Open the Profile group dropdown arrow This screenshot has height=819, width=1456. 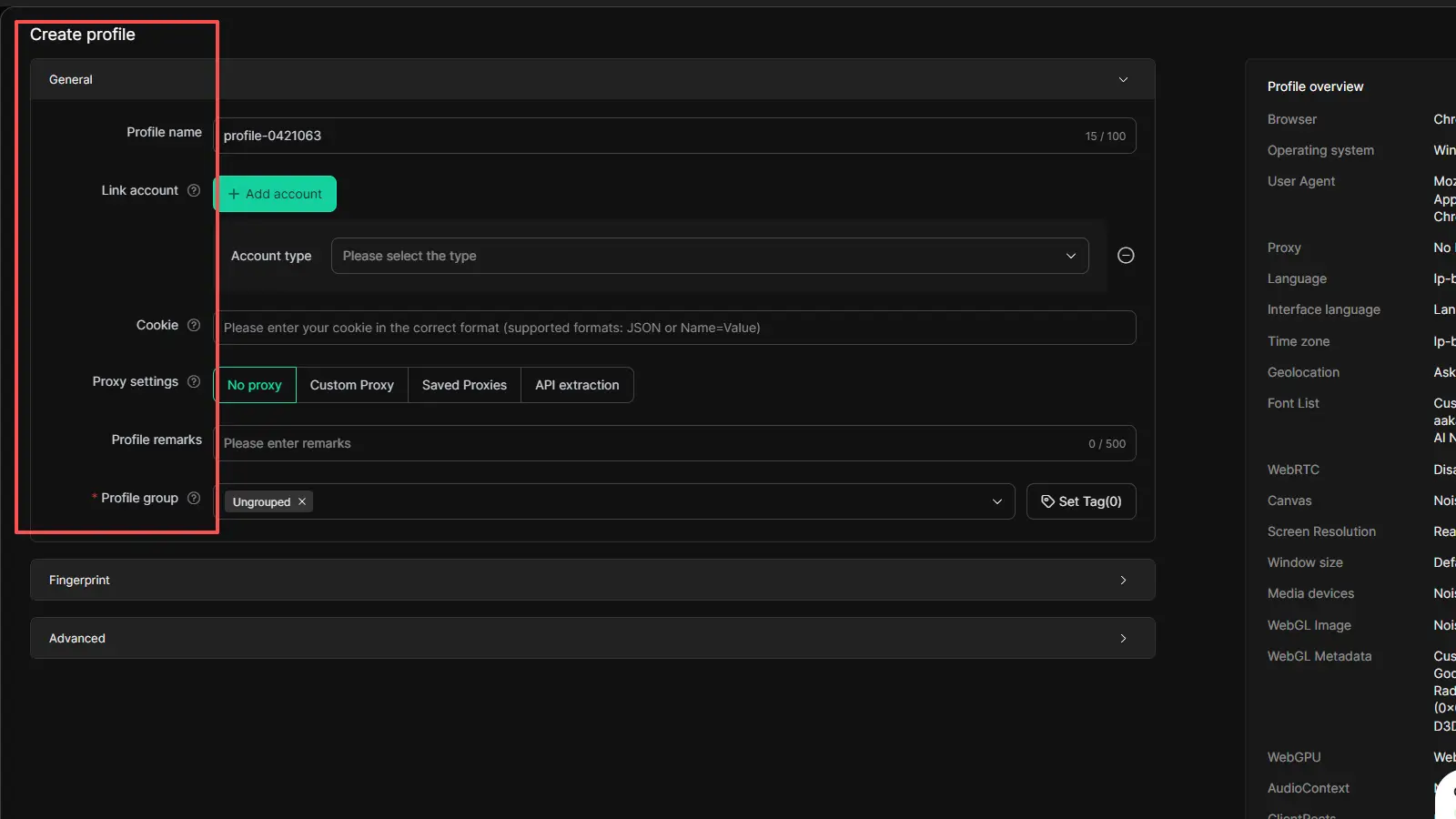click(x=997, y=501)
